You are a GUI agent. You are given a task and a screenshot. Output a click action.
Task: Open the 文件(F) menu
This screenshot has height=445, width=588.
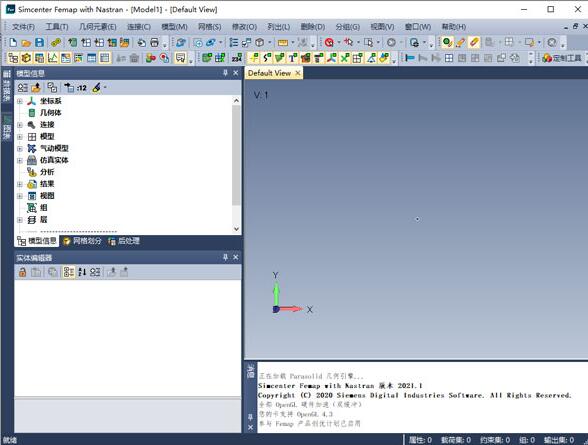tap(23, 27)
